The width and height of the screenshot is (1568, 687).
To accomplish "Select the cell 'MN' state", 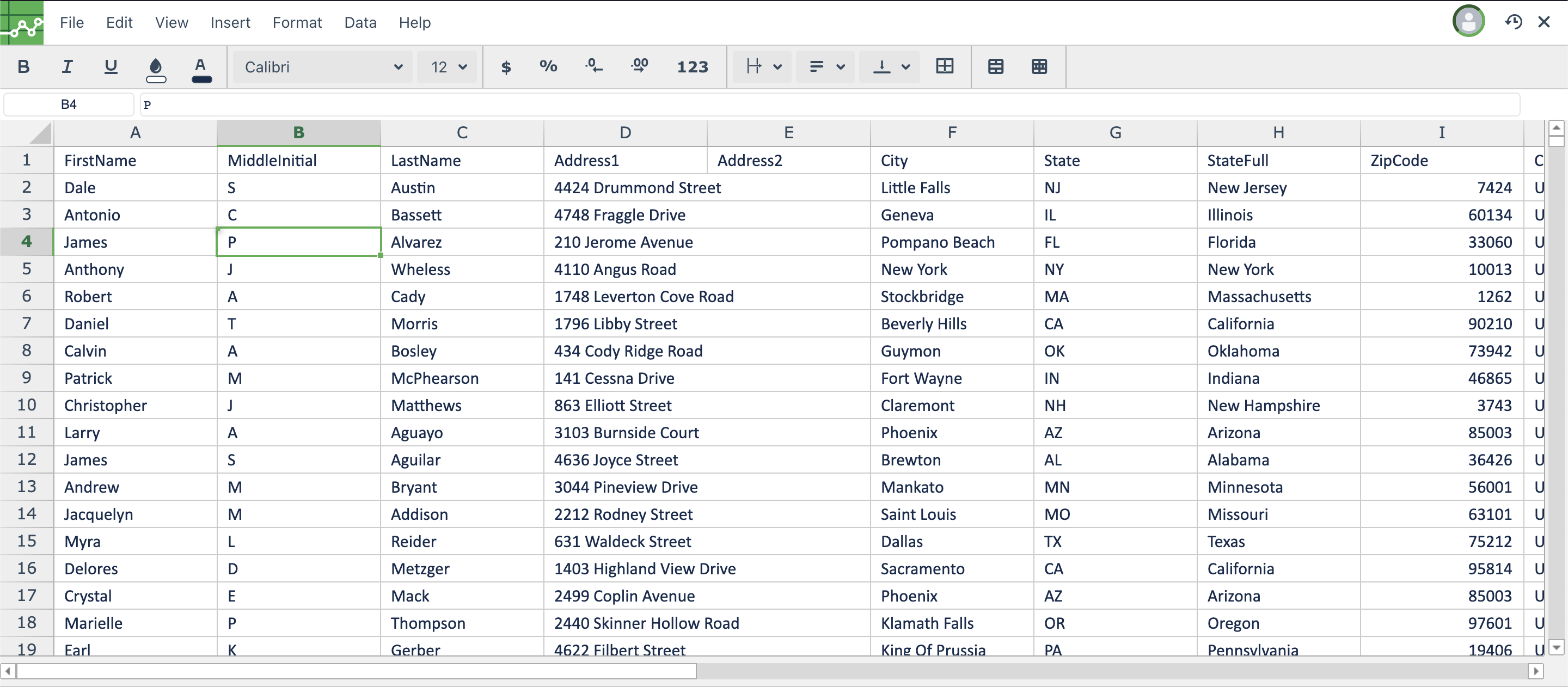I will [x=1115, y=487].
